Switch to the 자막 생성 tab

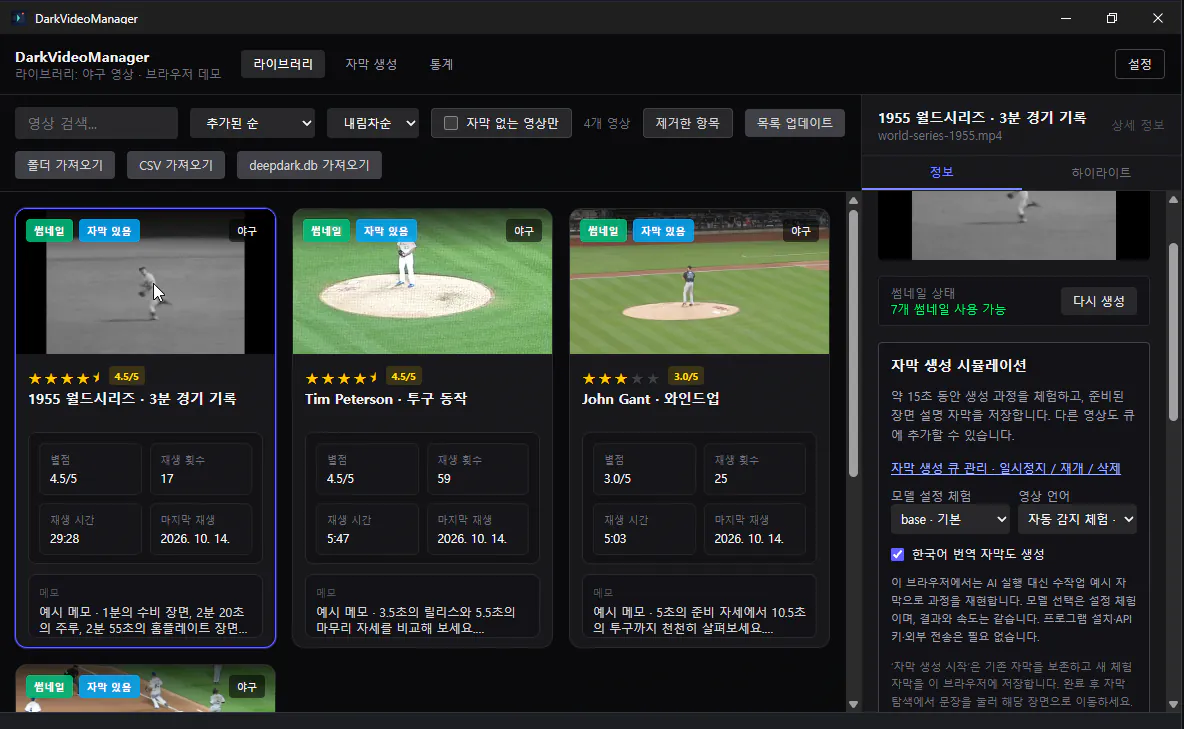(x=371, y=64)
